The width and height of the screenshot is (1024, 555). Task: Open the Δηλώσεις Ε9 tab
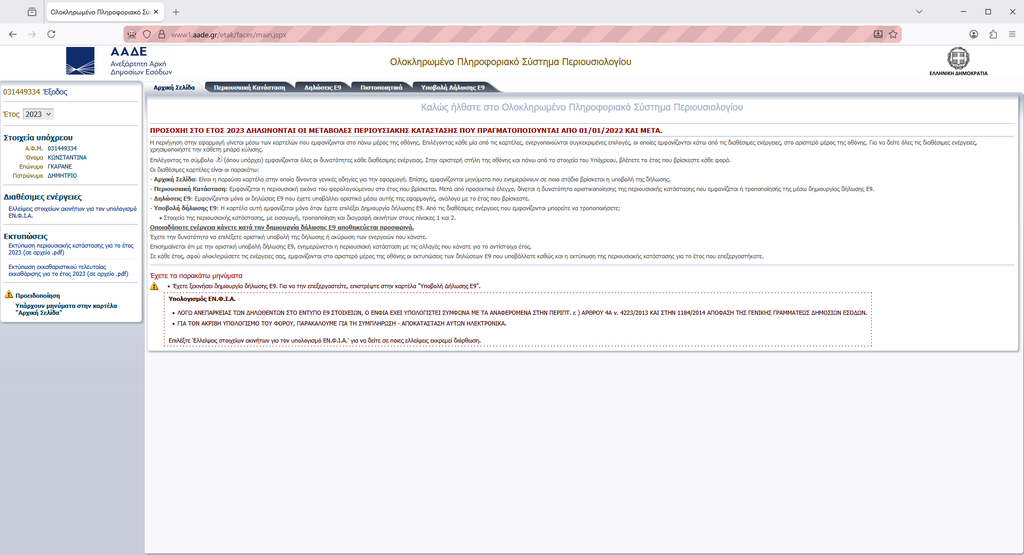(x=322, y=88)
